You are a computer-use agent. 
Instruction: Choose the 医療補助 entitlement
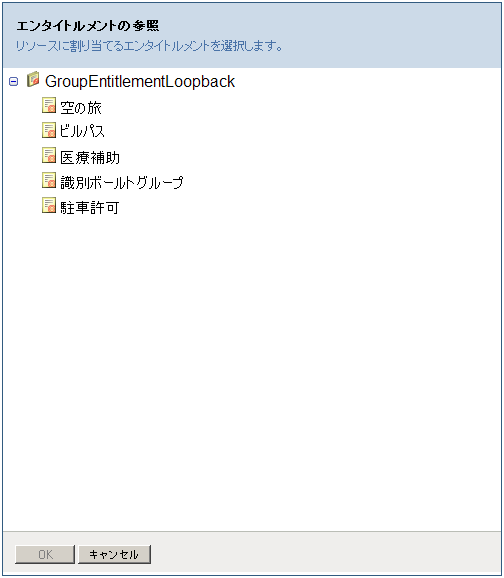pyautogui.click(x=90, y=158)
